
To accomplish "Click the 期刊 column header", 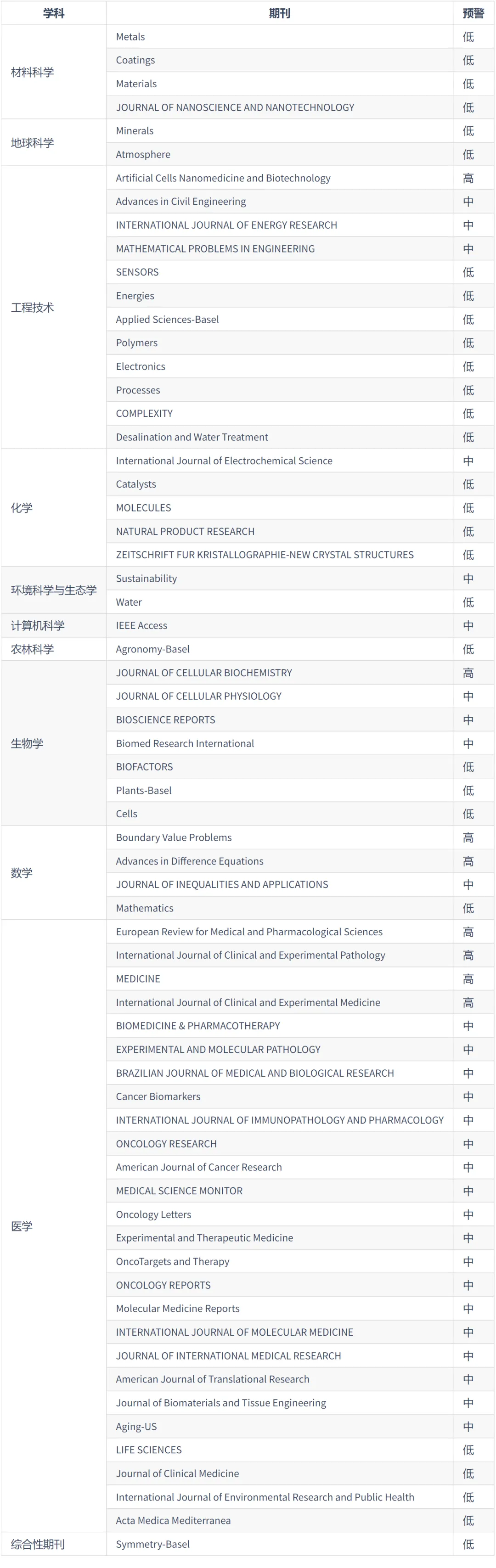I will (279, 13).
